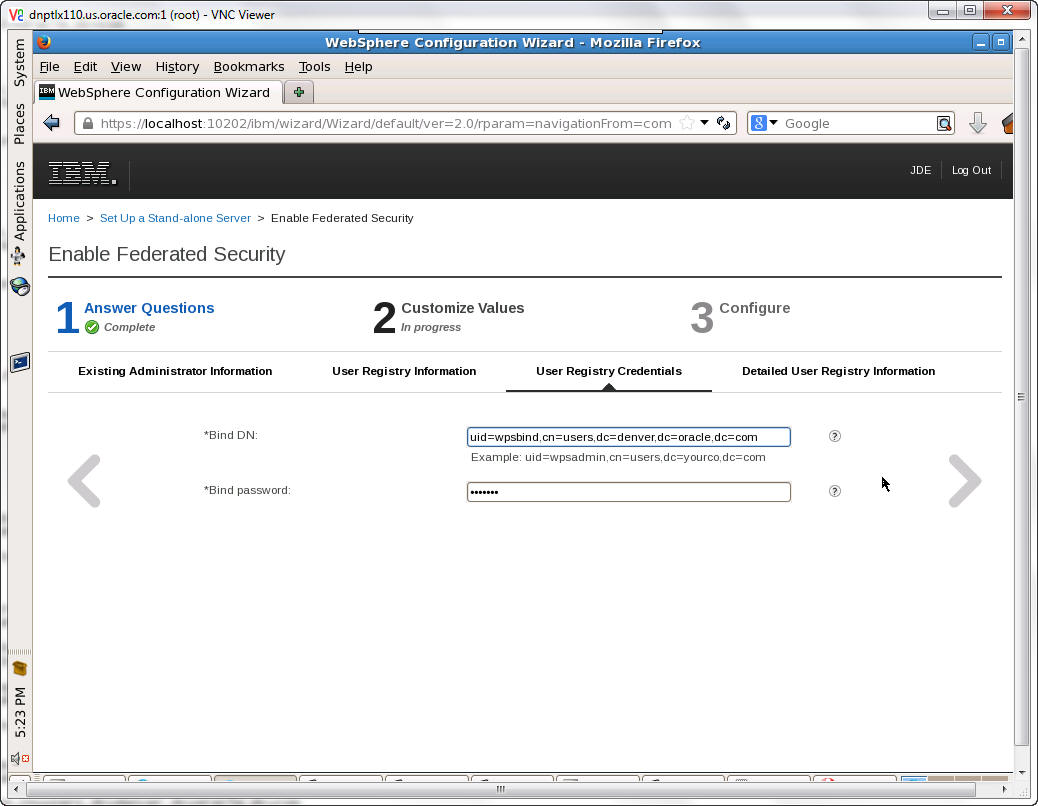
Task: Click the Customize Values step heading
Action: click(x=463, y=308)
